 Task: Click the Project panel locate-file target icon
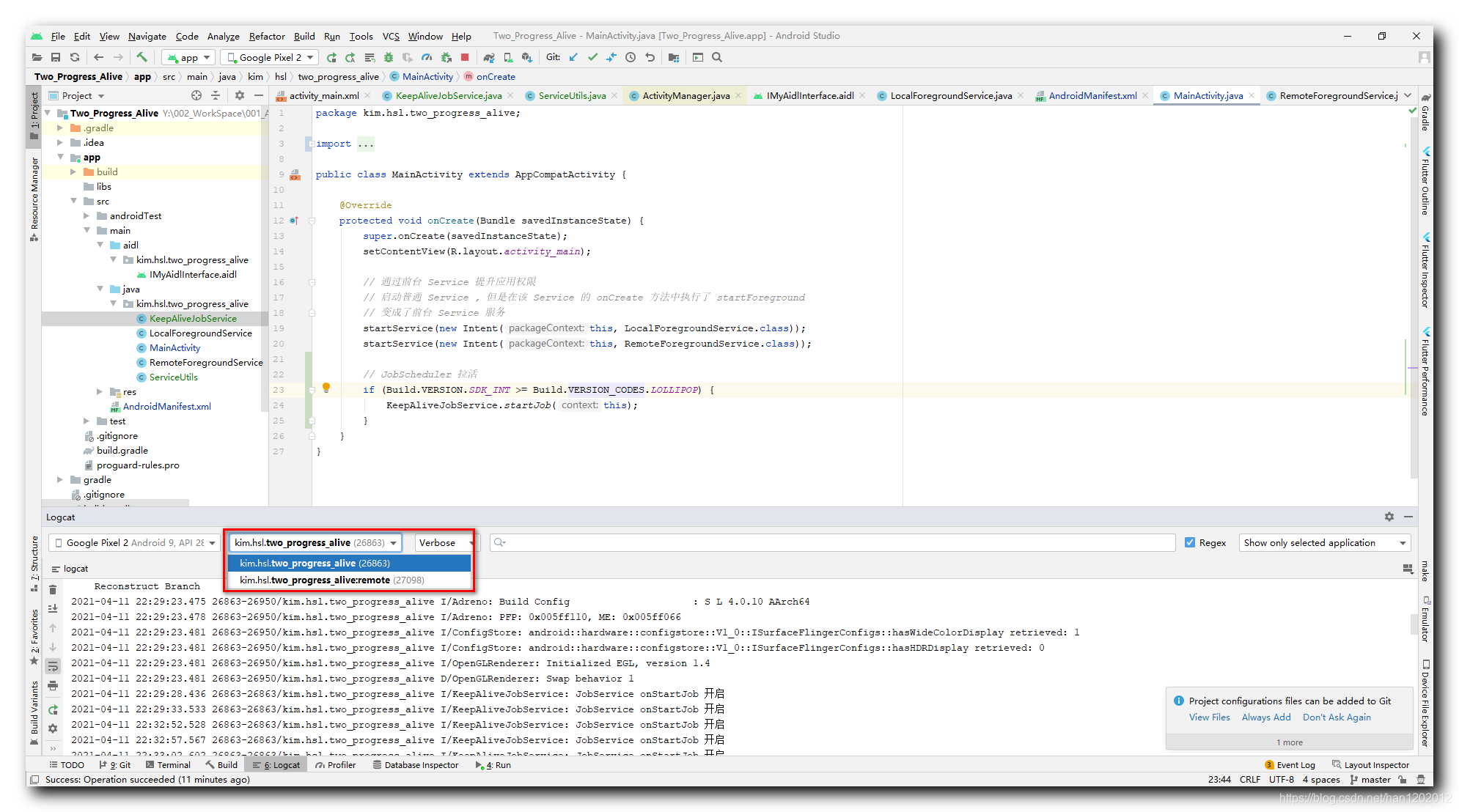(x=196, y=95)
